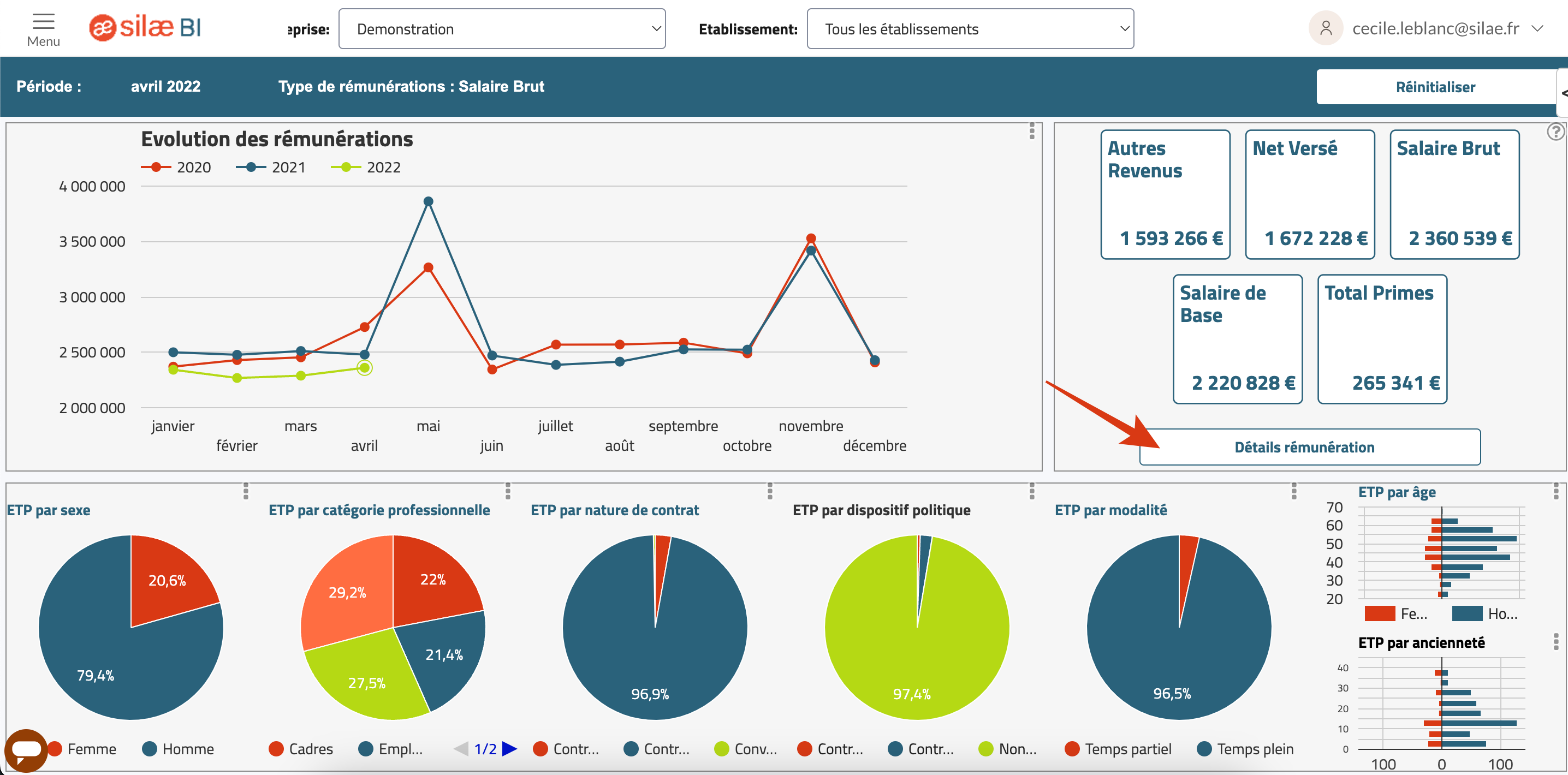Image resolution: width=1568 pixels, height=775 pixels.
Task: Click the user avatar icon
Action: [1326, 28]
